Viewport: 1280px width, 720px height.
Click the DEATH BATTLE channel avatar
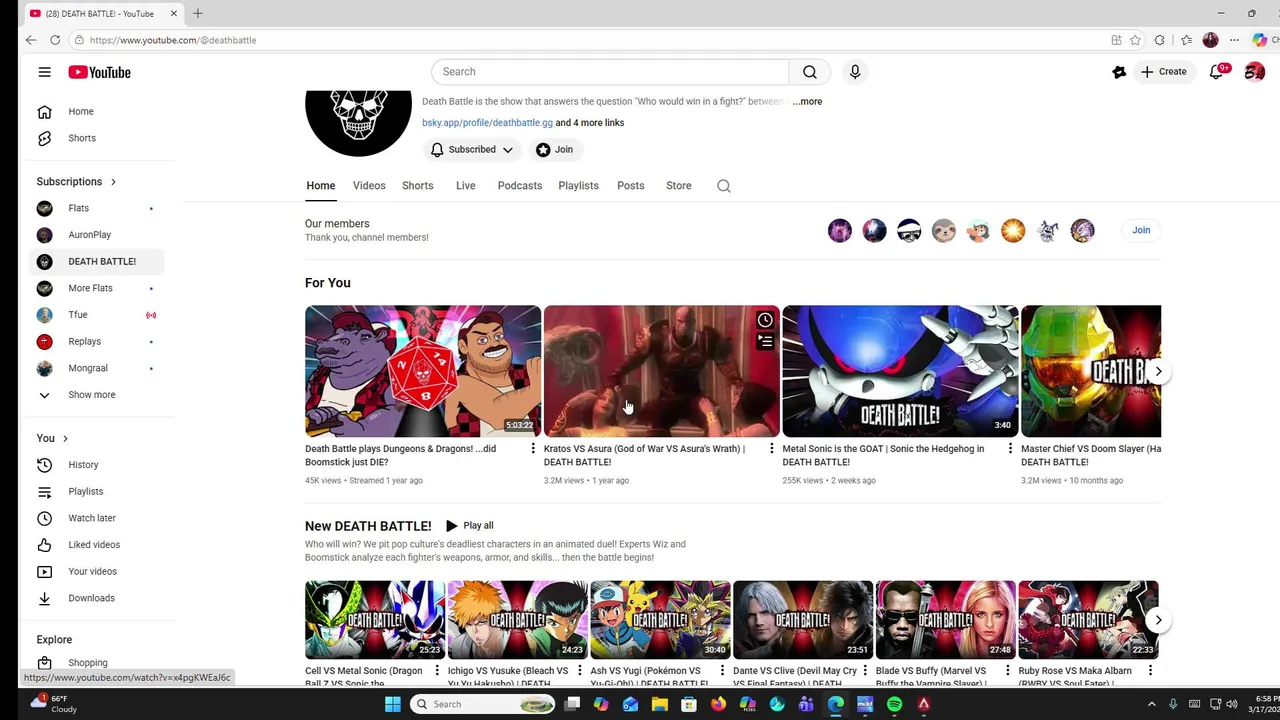[358, 123]
